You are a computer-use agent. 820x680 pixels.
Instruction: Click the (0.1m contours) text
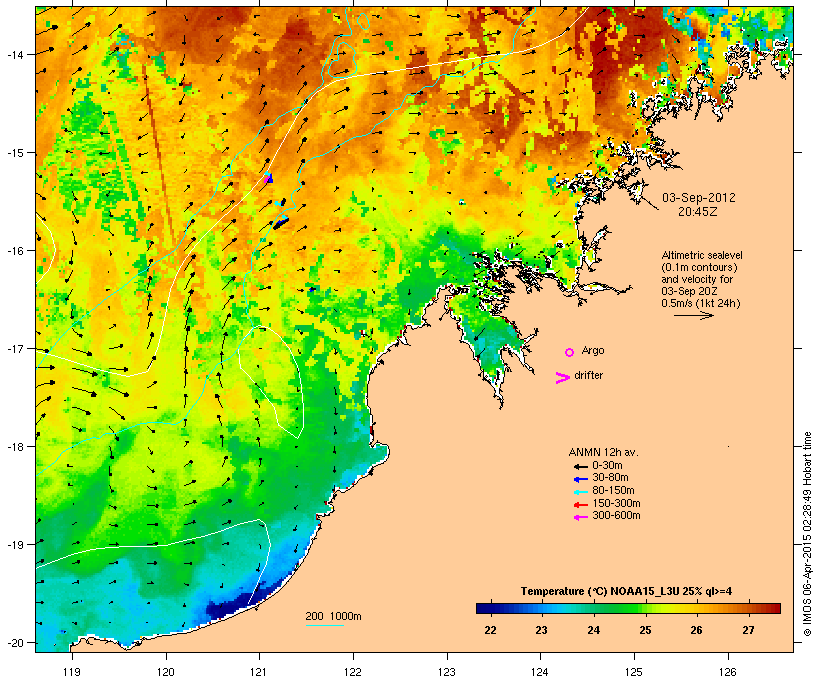pyautogui.click(x=699, y=267)
